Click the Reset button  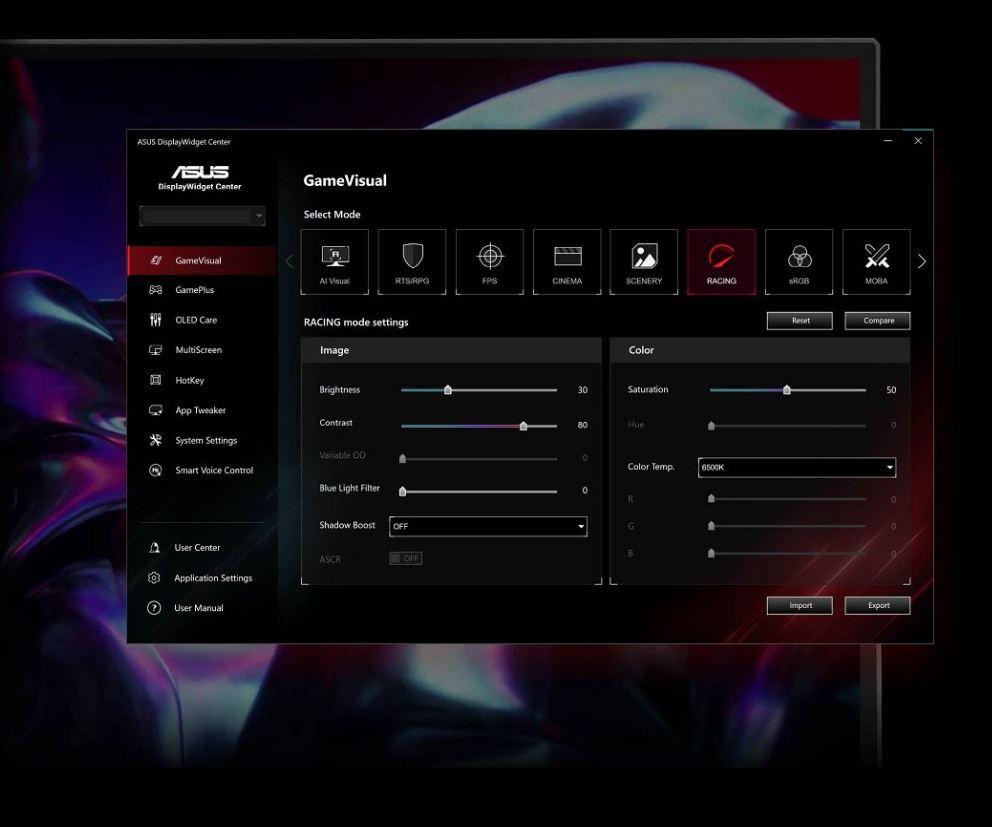point(800,321)
